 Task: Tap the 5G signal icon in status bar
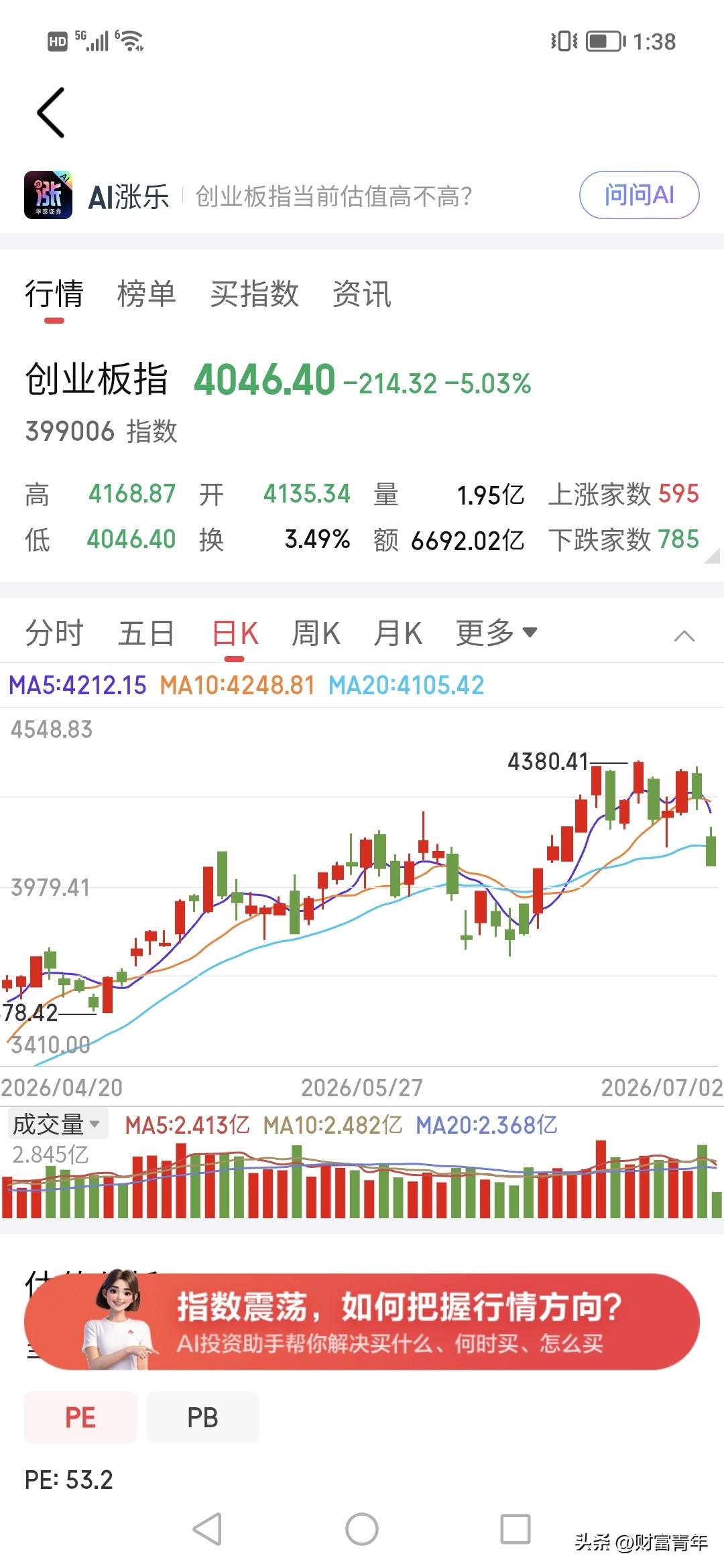tap(91, 41)
